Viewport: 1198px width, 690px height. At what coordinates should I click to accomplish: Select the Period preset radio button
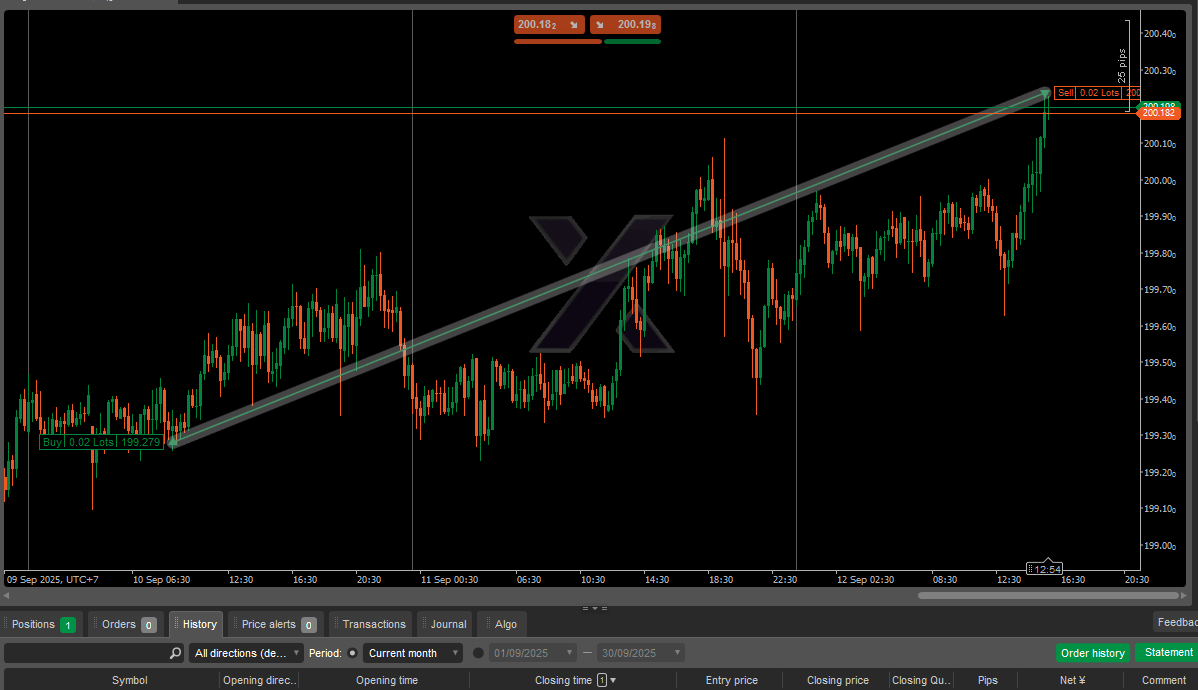pos(352,653)
